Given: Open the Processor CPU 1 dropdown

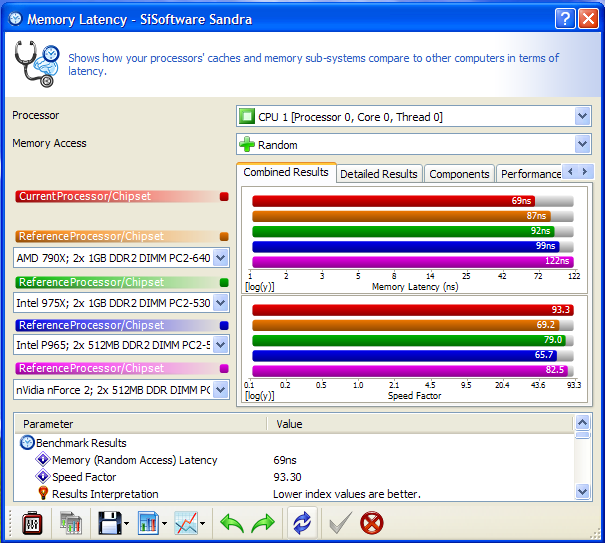Looking at the screenshot, I should click(x=583, y=116).
